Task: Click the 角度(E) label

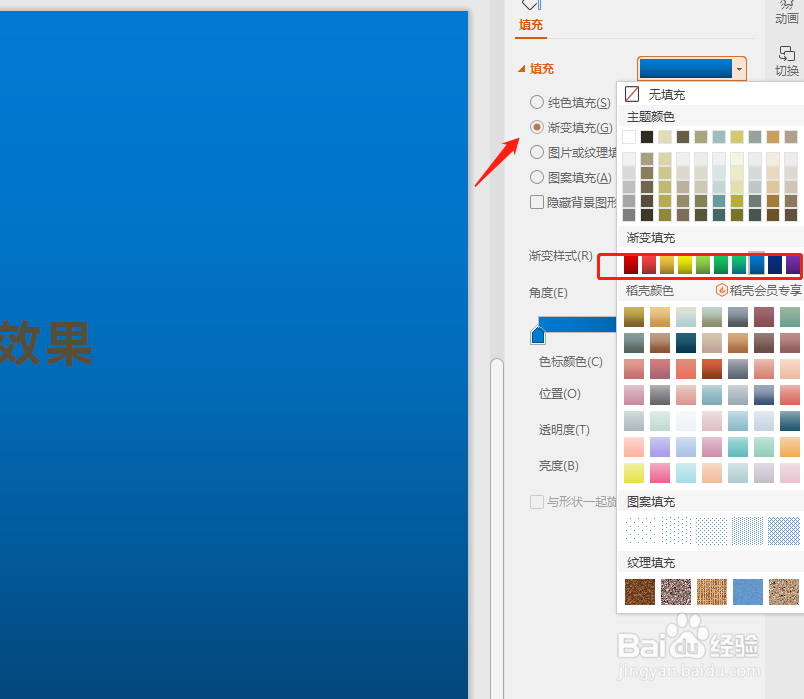Action: (548, 293)
